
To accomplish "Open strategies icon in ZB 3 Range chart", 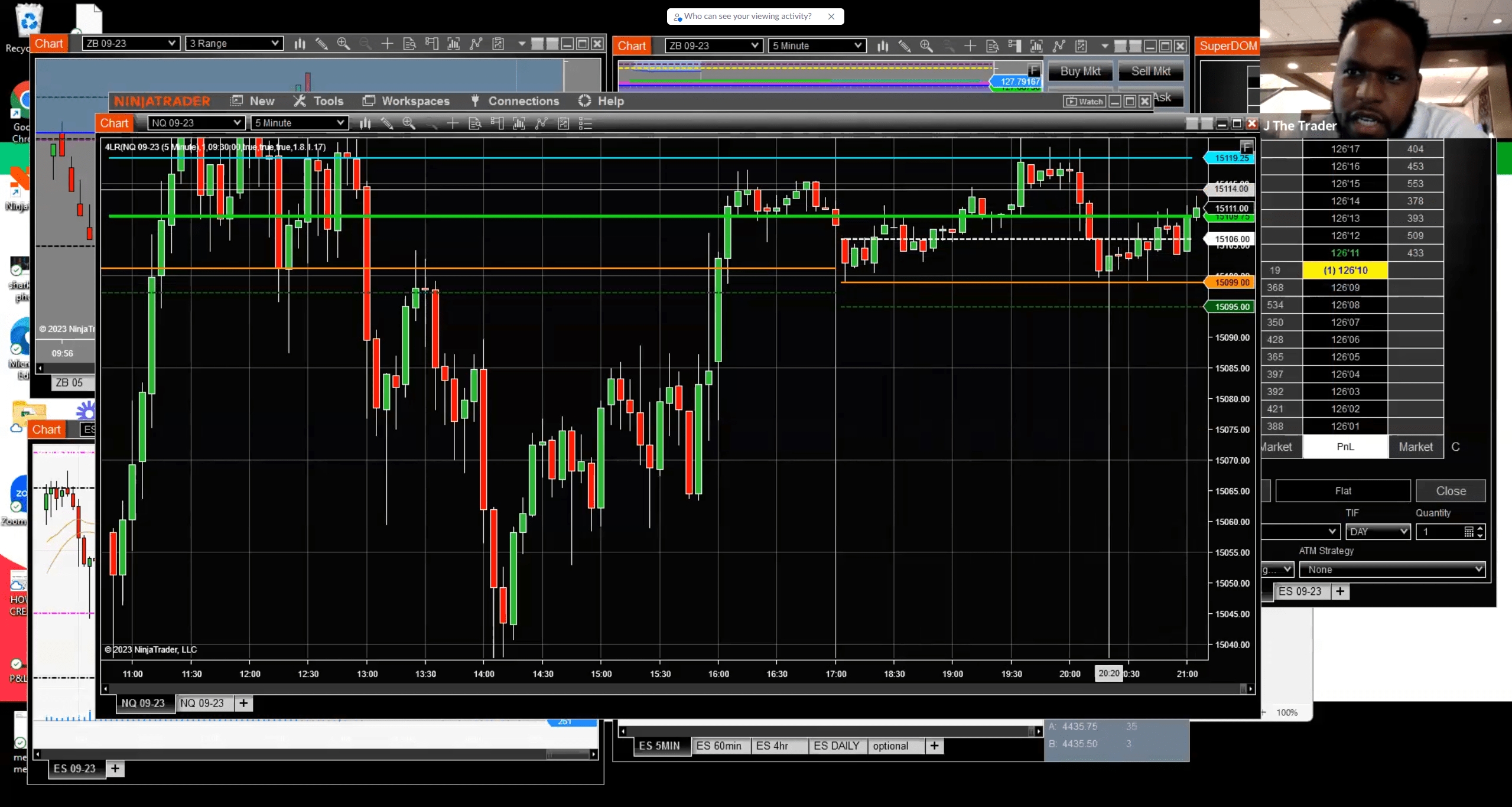I will click(476, 43).
